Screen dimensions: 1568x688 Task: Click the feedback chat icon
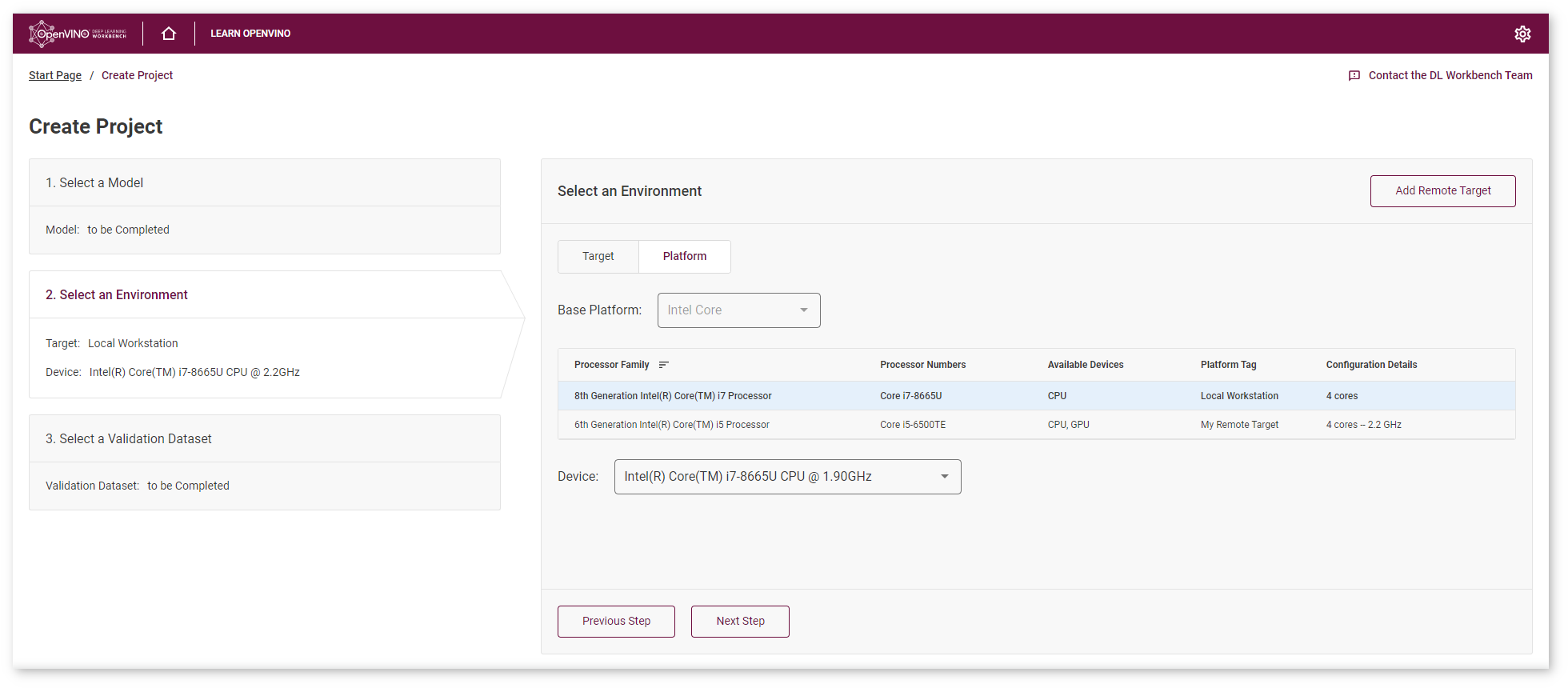coord(1354,75)
